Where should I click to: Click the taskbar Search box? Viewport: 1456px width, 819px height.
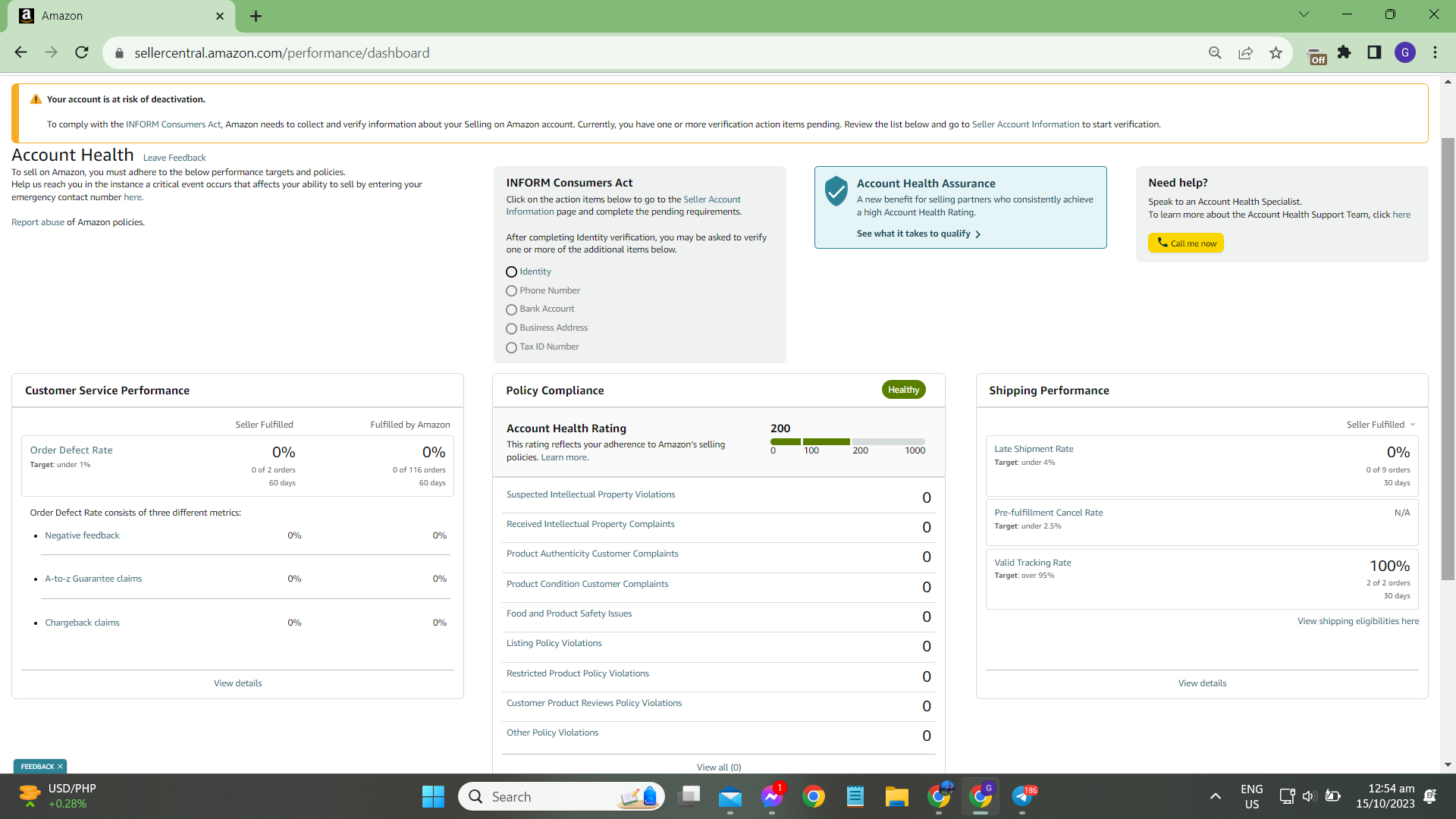click(x=561, y=796)
